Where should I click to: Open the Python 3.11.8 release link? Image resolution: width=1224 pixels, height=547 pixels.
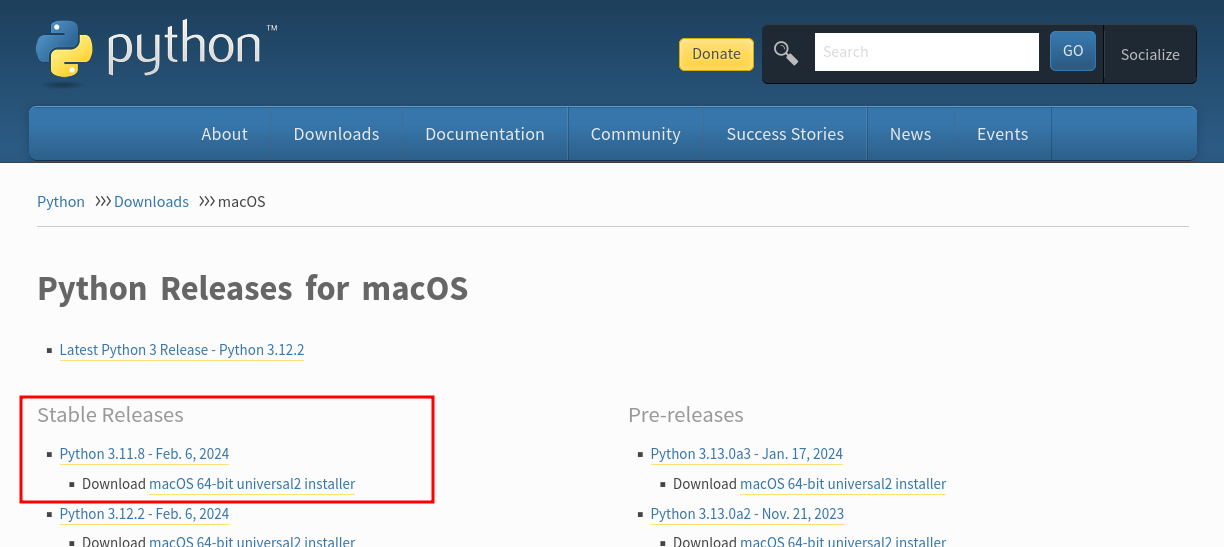(144, 454)
